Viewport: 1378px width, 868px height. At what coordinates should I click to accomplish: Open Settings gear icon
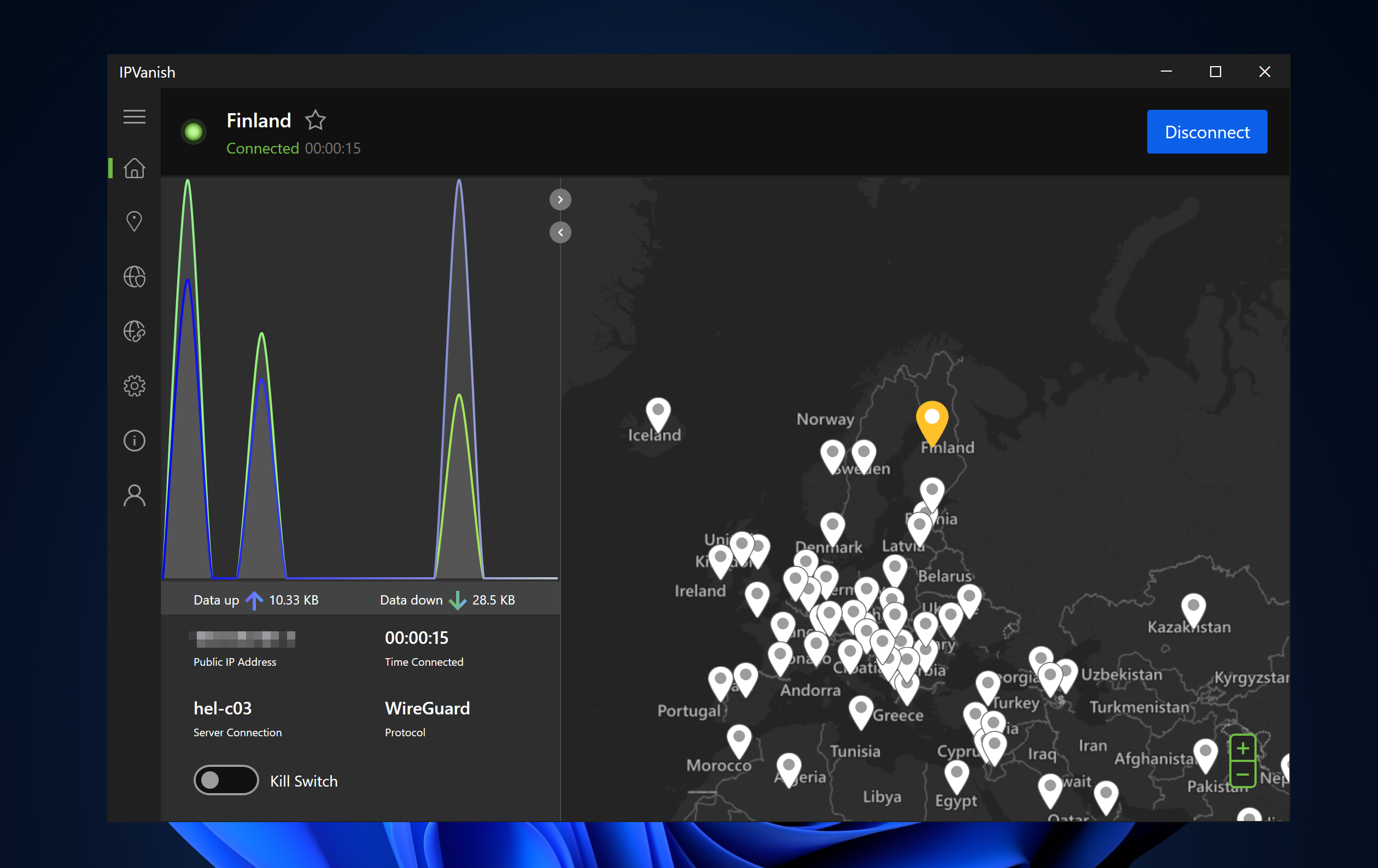(135, 386)
